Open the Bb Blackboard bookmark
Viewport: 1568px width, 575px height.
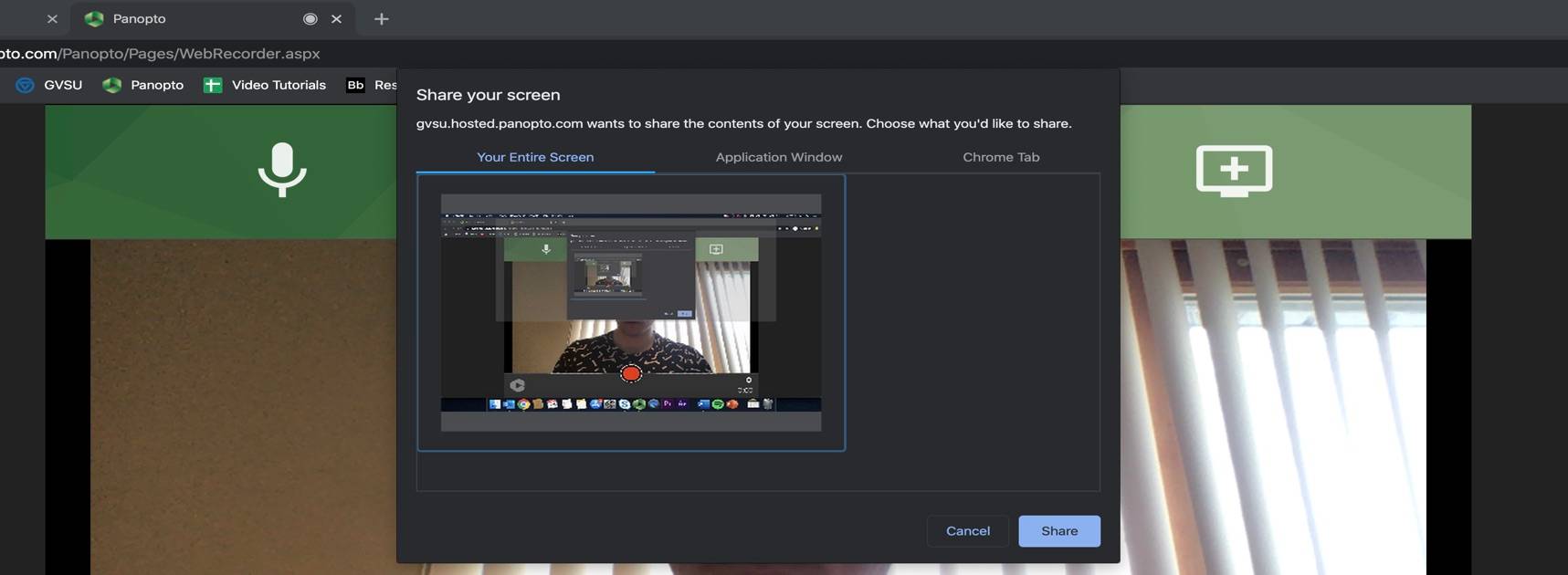(370, 85)
